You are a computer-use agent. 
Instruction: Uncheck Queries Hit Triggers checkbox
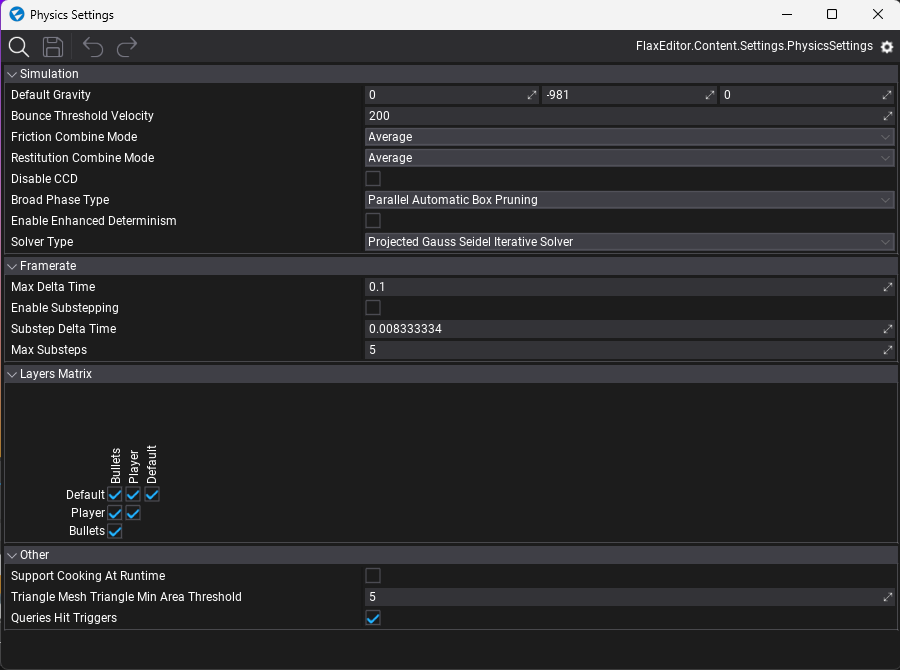click(373, 618)
